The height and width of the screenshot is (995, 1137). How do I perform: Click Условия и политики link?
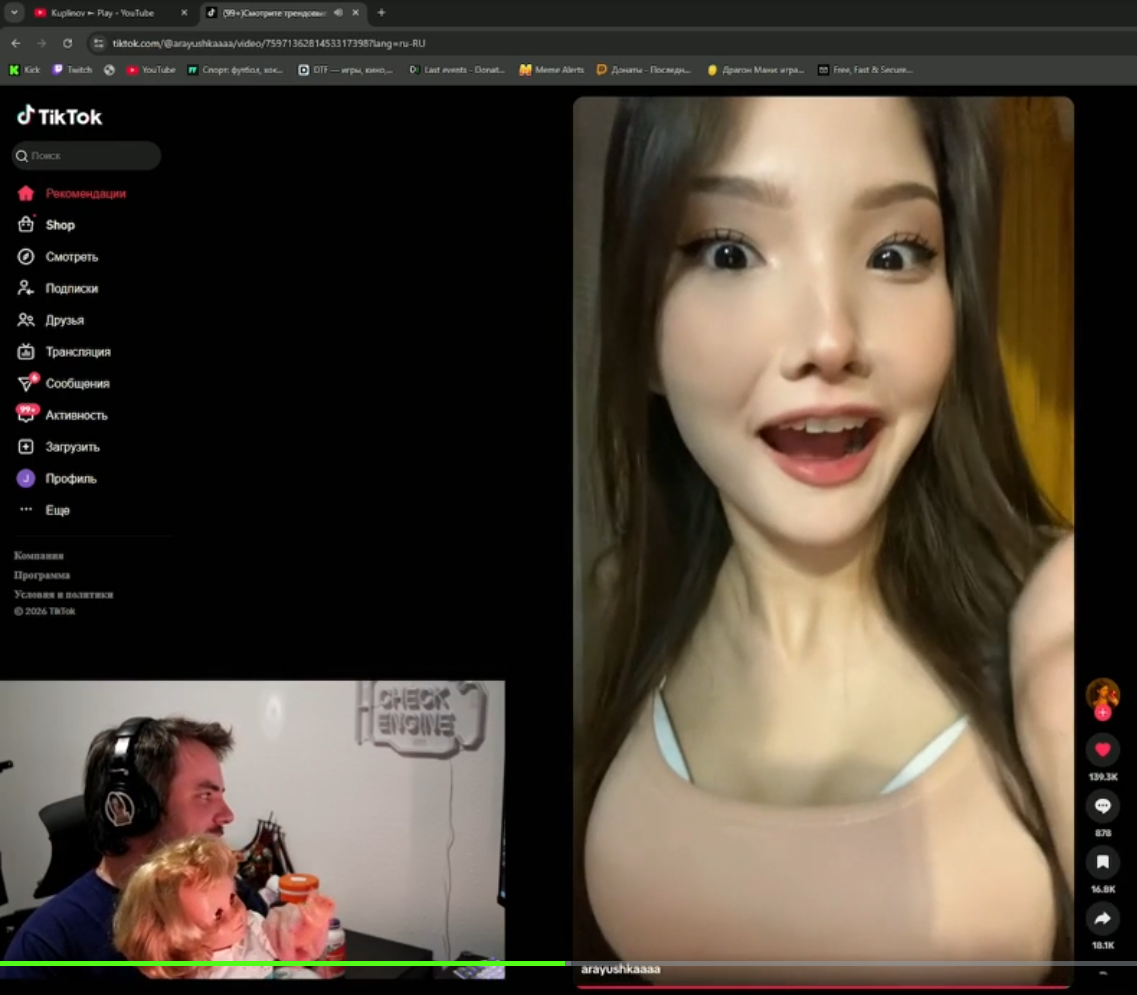63,595
